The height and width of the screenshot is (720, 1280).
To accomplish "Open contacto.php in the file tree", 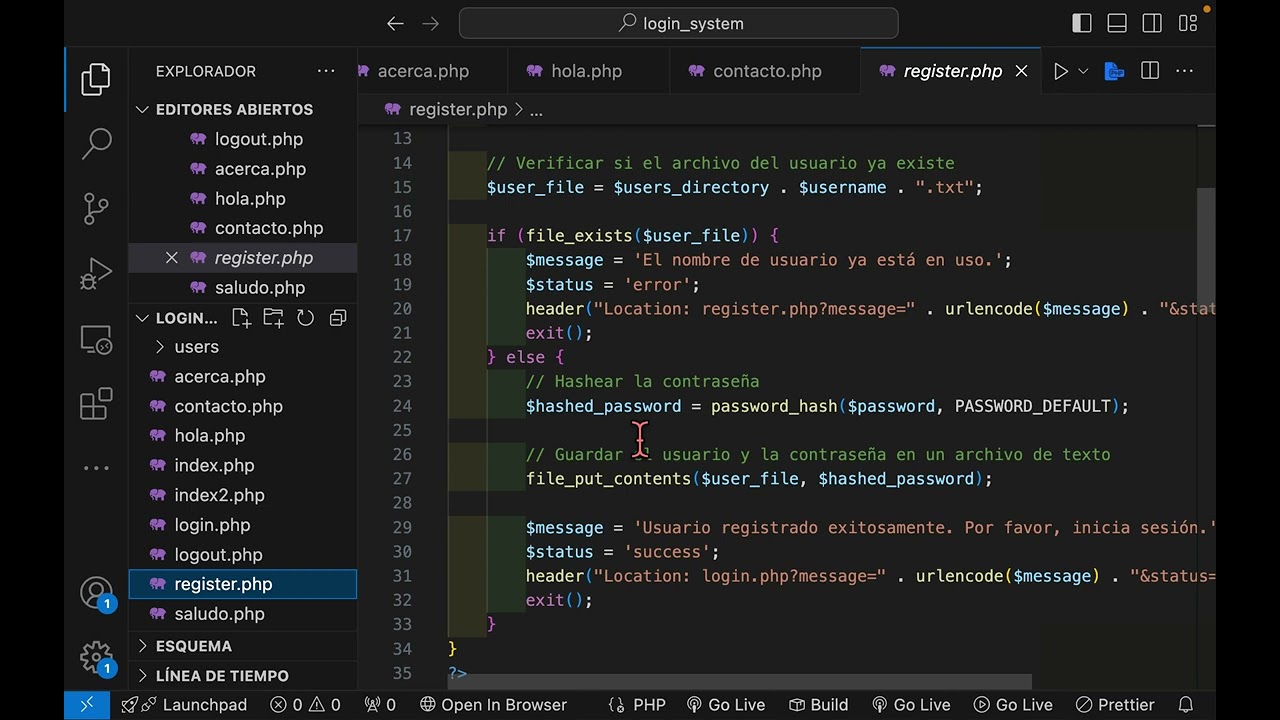I will (242, 406).
